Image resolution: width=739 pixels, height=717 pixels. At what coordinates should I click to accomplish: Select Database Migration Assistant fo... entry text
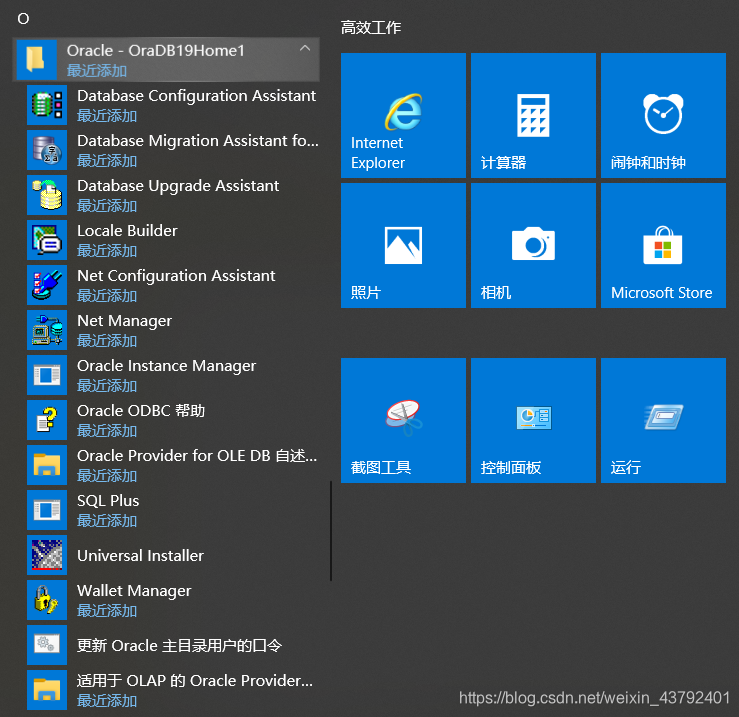click(x=198, y=141)
